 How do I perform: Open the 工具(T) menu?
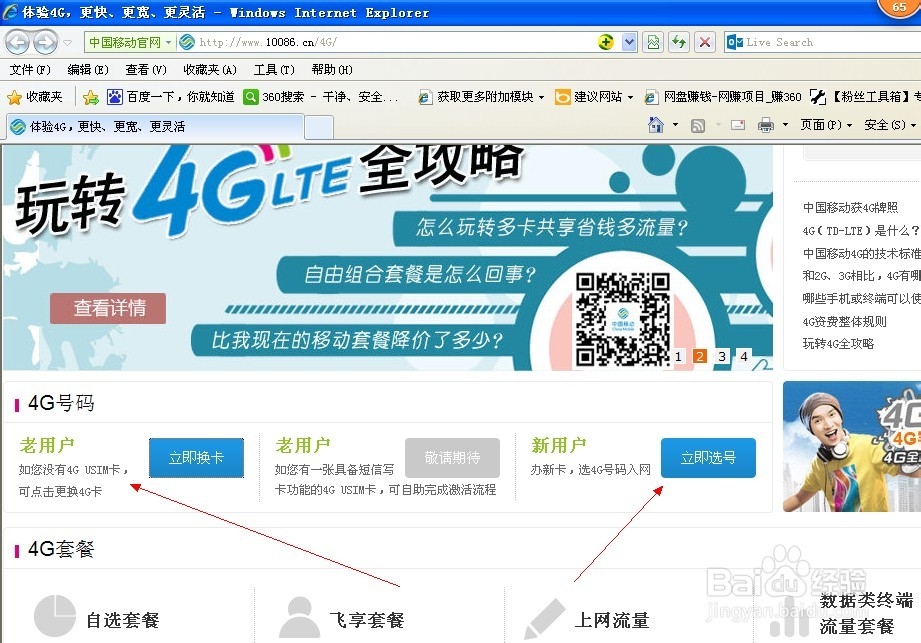click(274, 70)
